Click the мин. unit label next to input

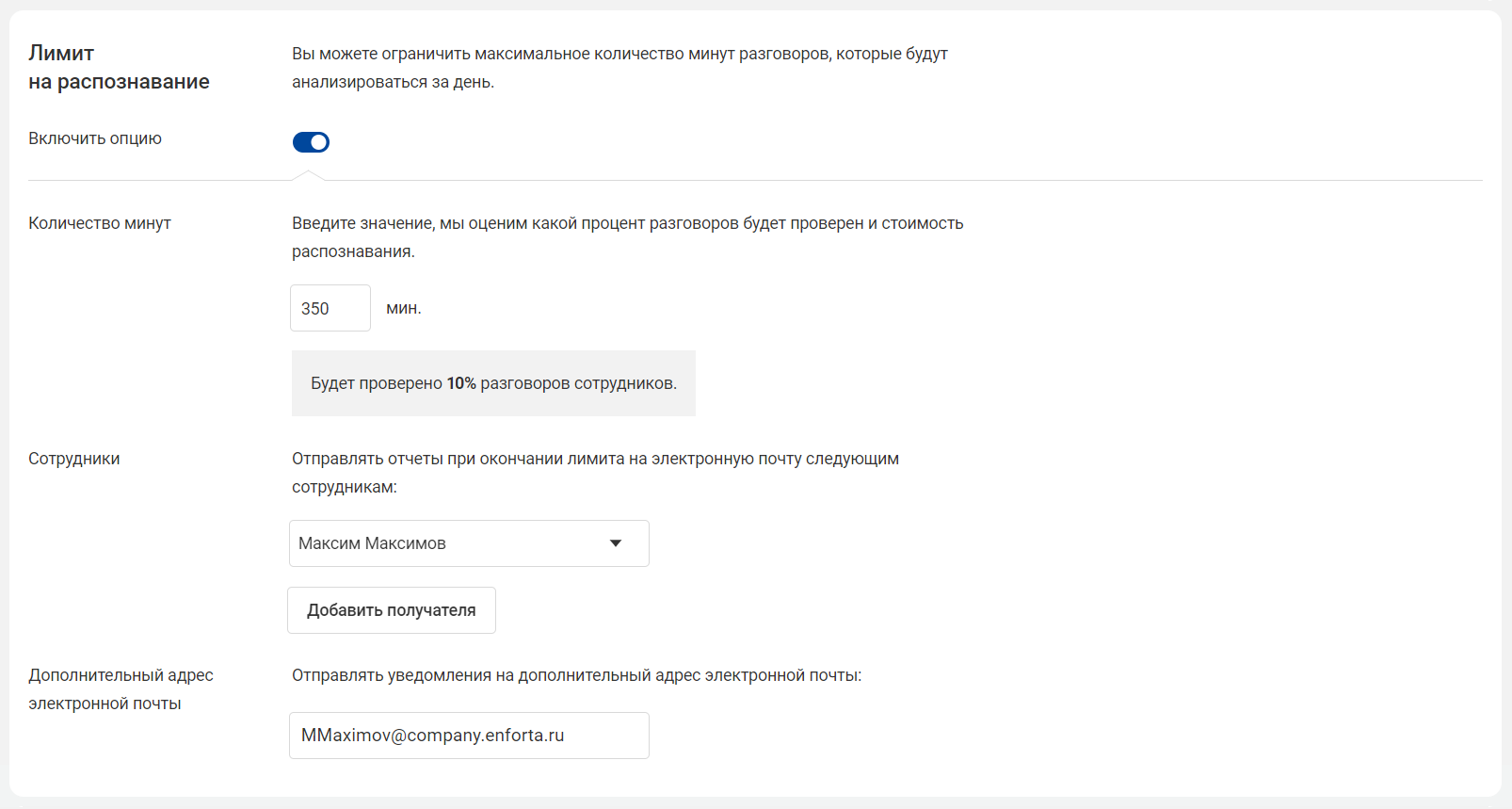coord(404,308)
